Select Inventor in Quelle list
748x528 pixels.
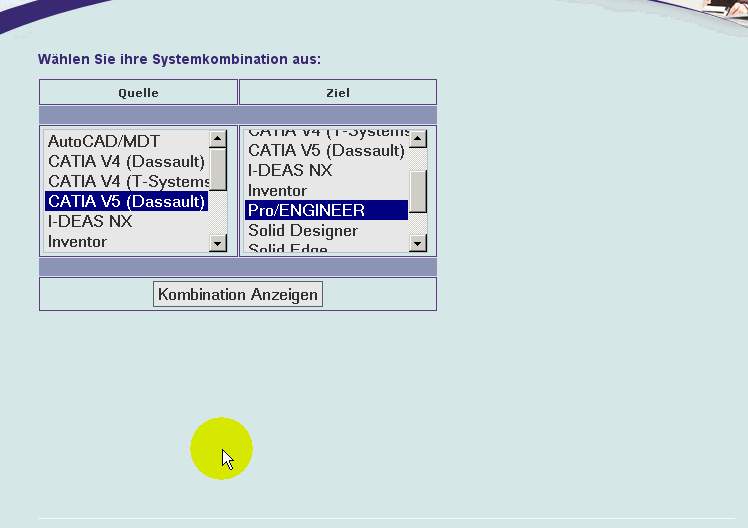click(126, 241)
